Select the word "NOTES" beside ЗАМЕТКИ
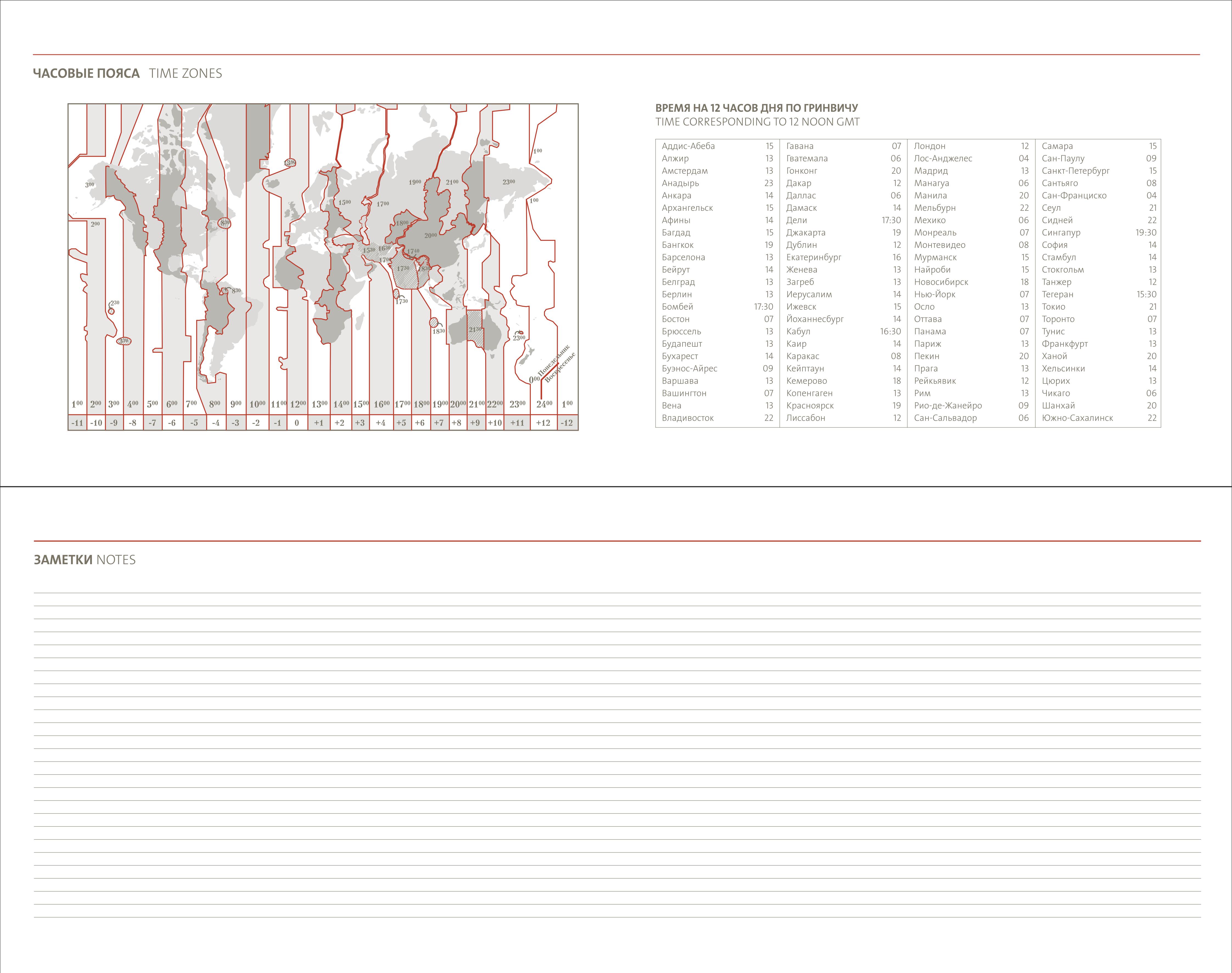Image resolution: width=1232 pixels, height=973 pixels. coord(116,560)
